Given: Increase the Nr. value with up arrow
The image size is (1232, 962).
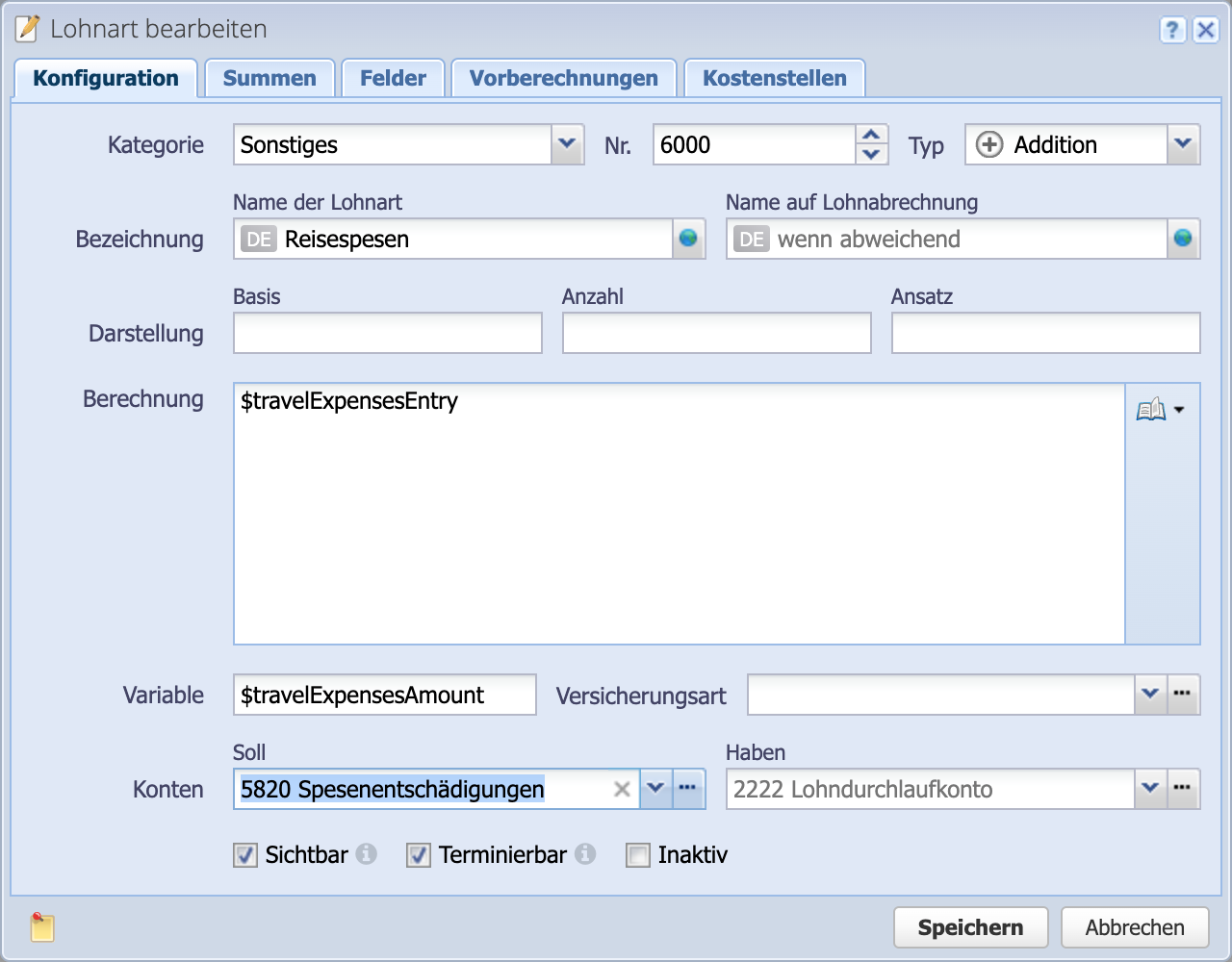Looking at the screenshot, I should click(871, 136).
